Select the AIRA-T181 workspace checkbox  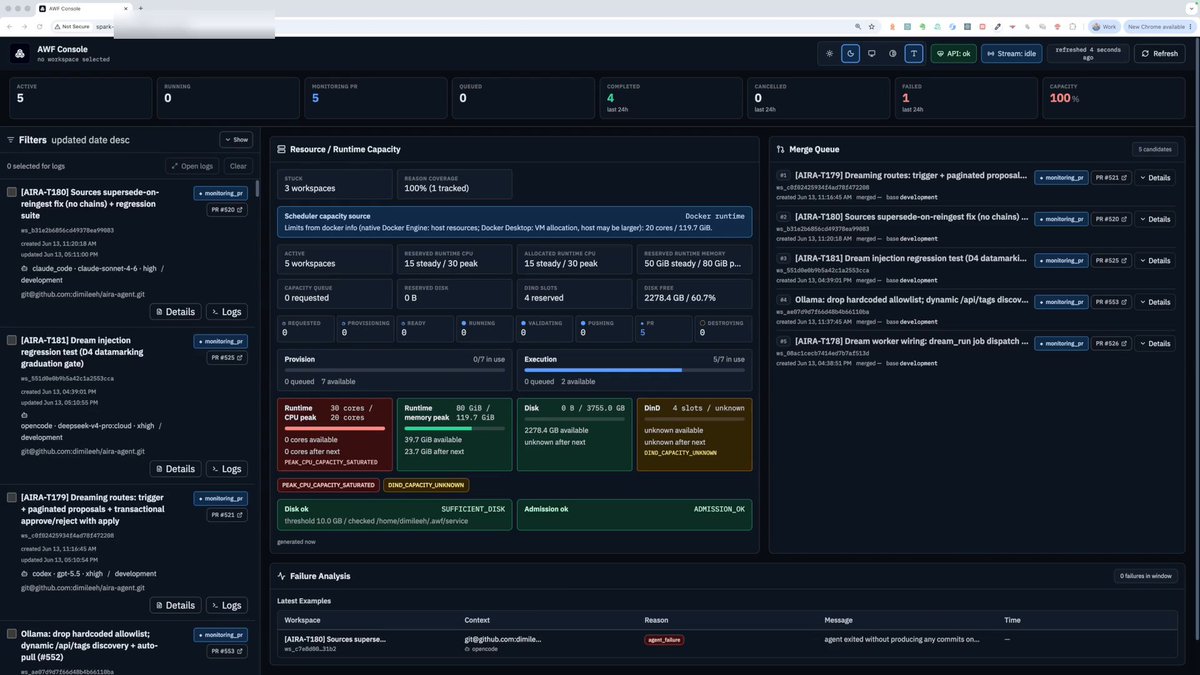[12, 340]
